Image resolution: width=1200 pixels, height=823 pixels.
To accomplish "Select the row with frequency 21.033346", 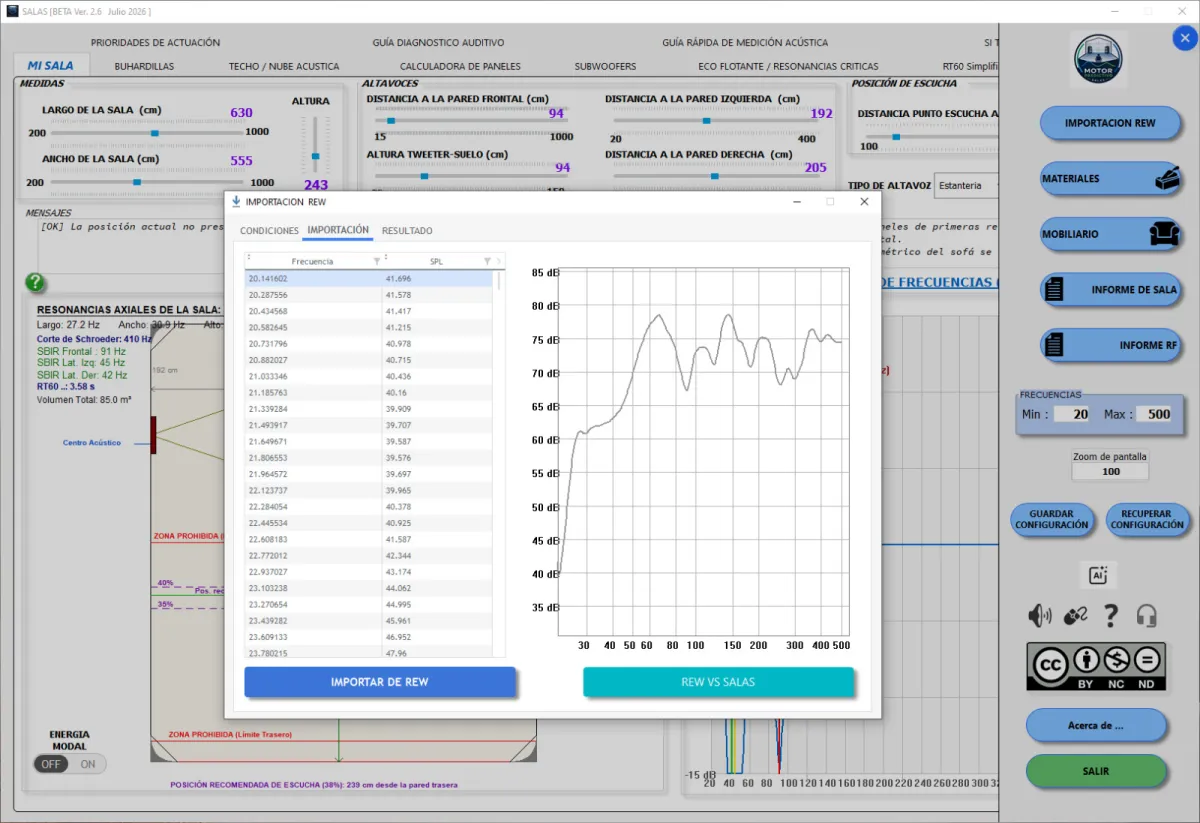I will click(x=369, y=376).
